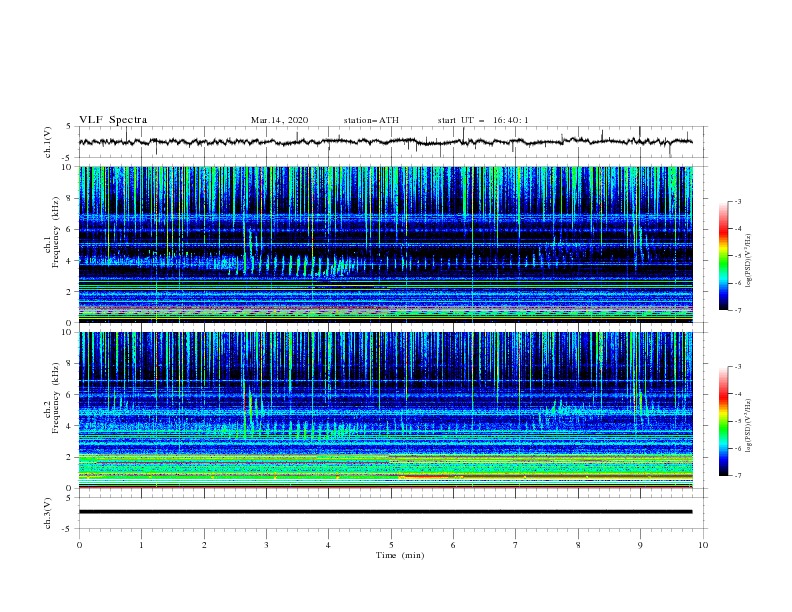
Task: Click tick label "4" on the time axis
Action: (x=329, y=545)
